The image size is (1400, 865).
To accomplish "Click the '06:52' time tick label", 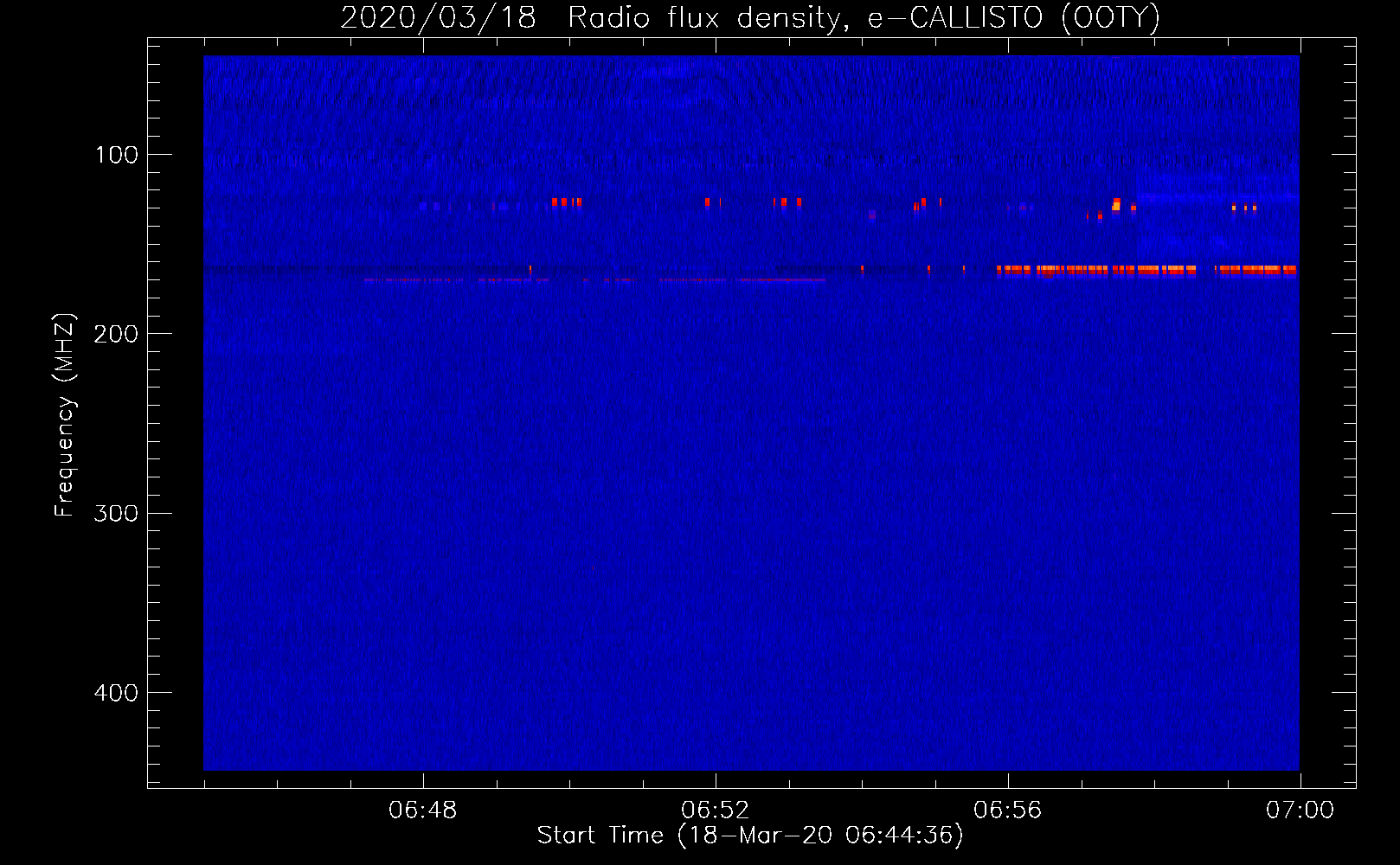I will pyautogui.click(x=715, y=811).
